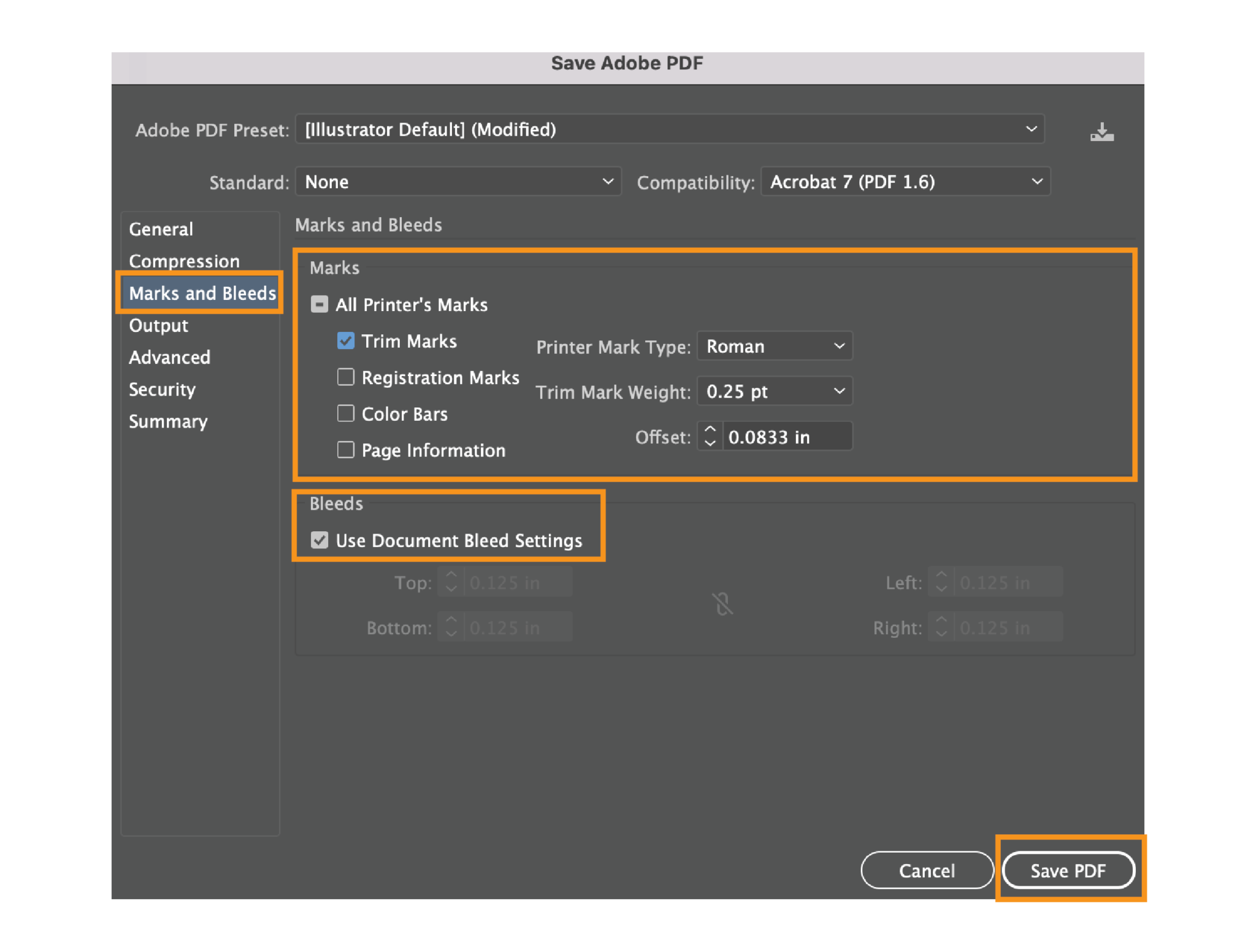Open the Trim Mark Weight dropdown
Viewport: 1256px width, 952px height.
(x=775, y=391)
